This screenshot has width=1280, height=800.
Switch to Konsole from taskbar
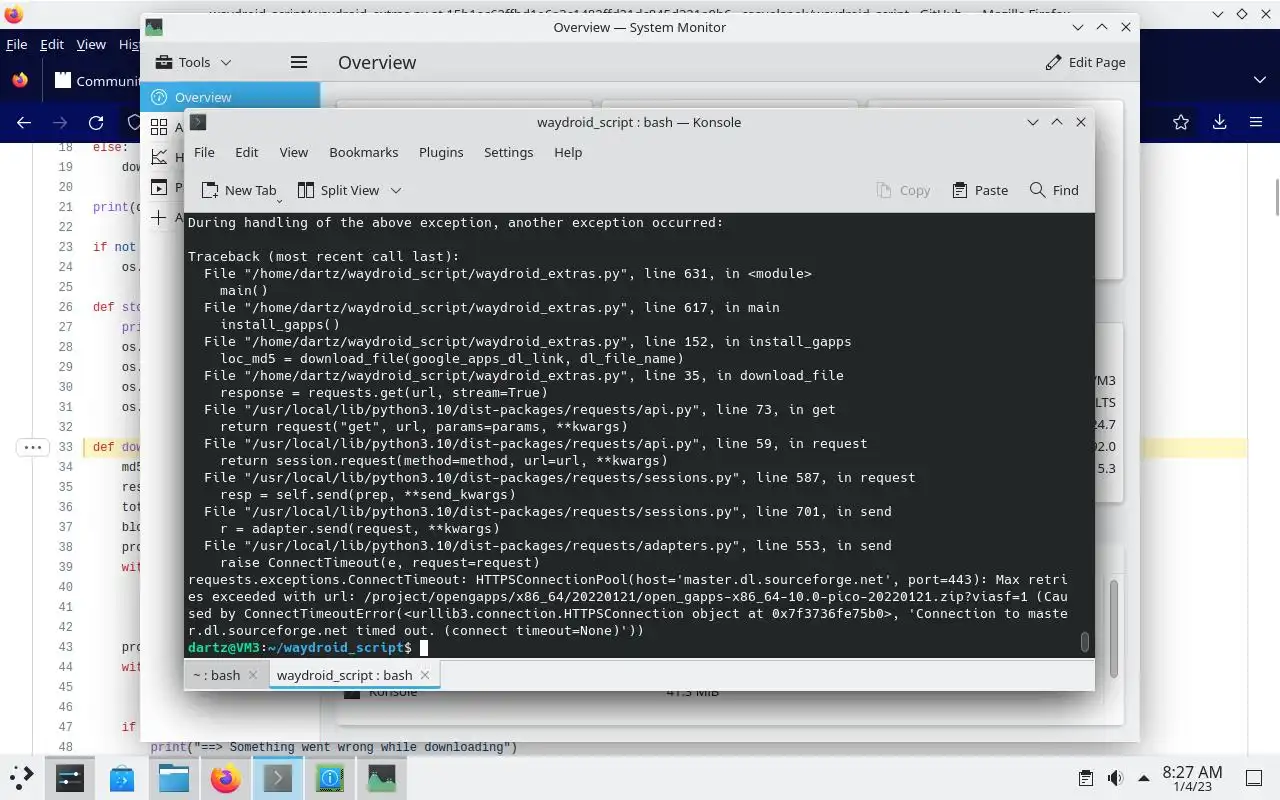click(278, 777)
